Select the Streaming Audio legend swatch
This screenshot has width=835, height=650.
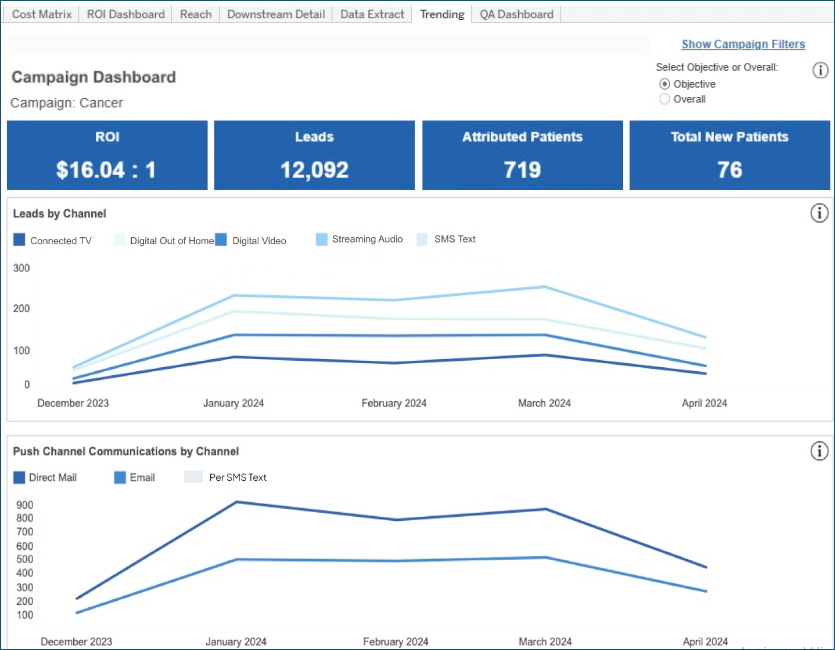click(x=322, y=239)
